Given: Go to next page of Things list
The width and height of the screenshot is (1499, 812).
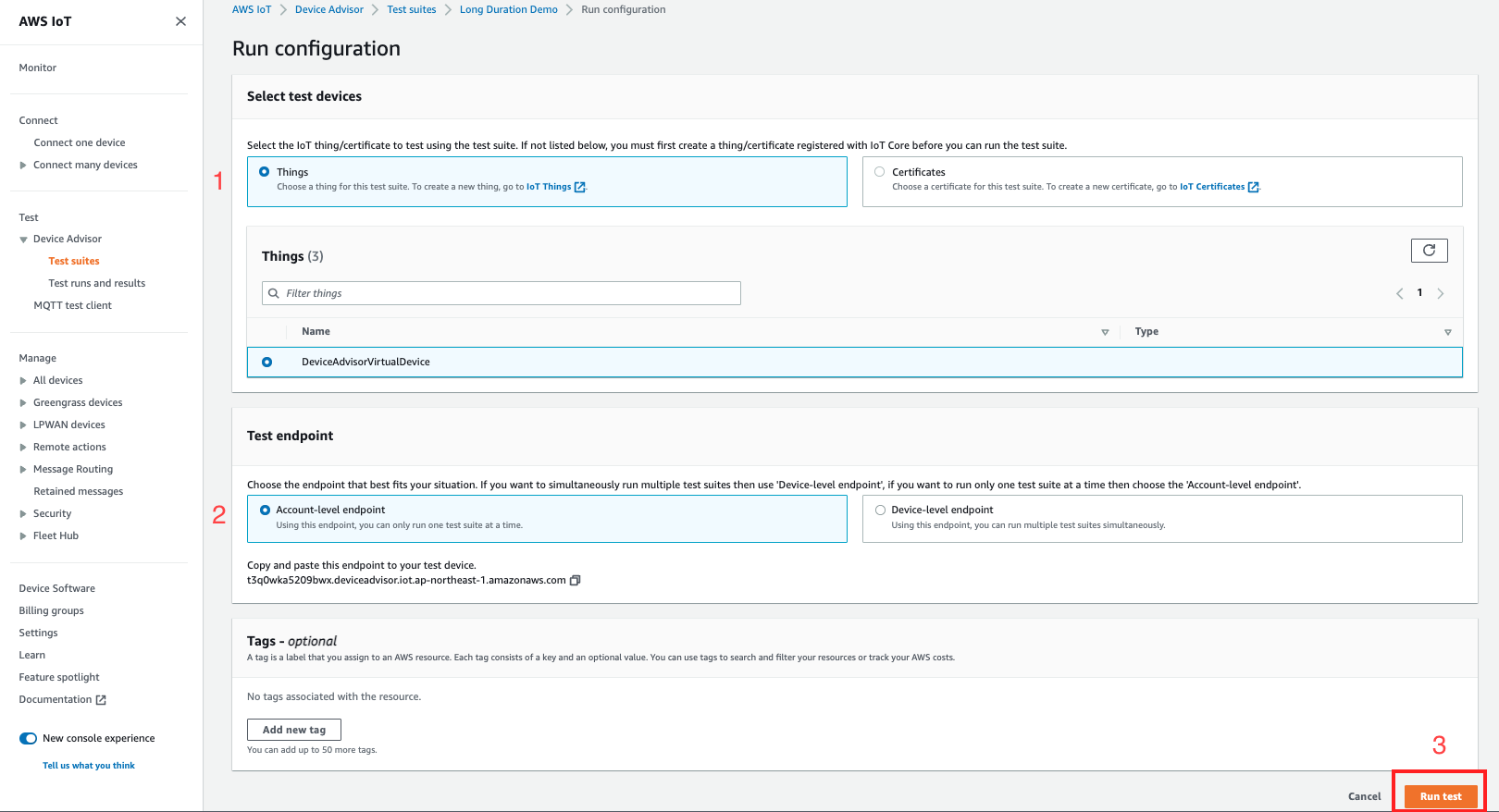Looking at the screenshot, I should (x=1441, y=293).
